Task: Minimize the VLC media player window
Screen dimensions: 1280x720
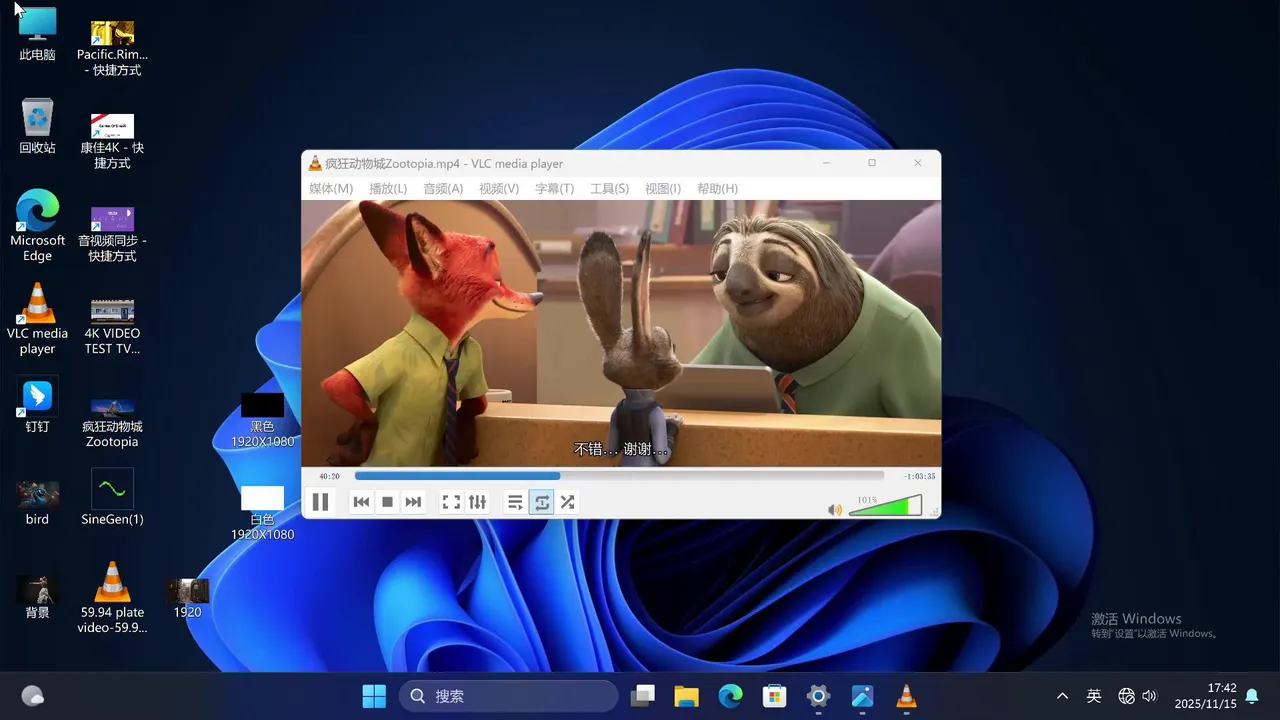Action: [x=826, y=163]
